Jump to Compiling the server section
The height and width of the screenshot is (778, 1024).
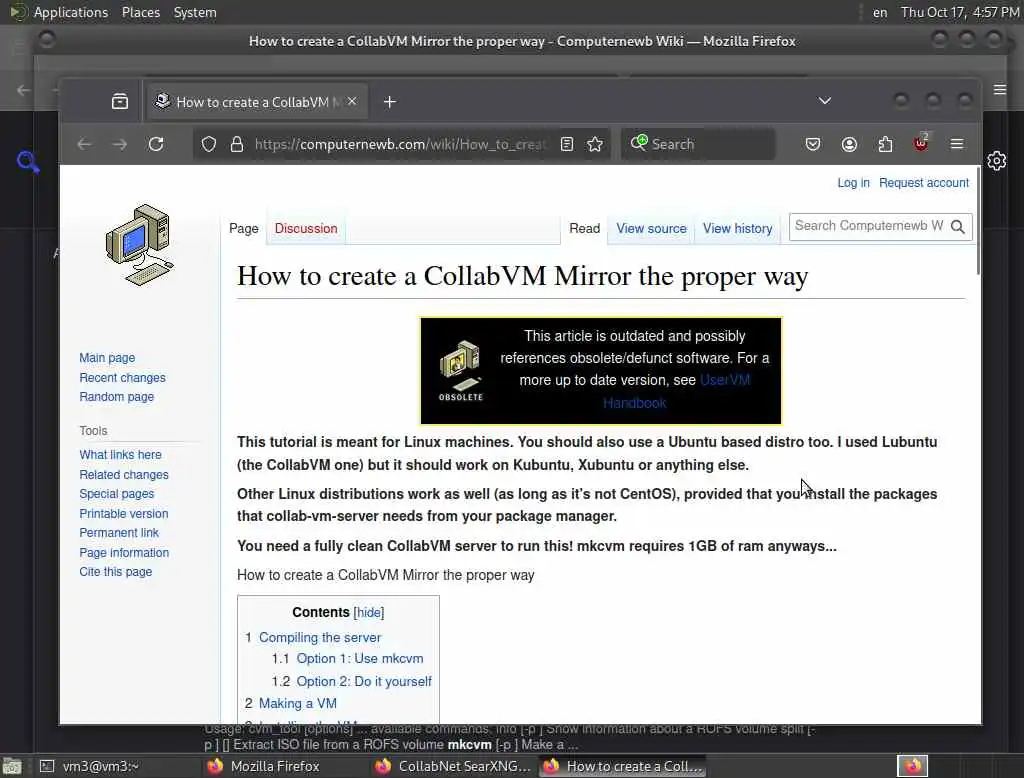pyautogui.click(x=319, y=638)
